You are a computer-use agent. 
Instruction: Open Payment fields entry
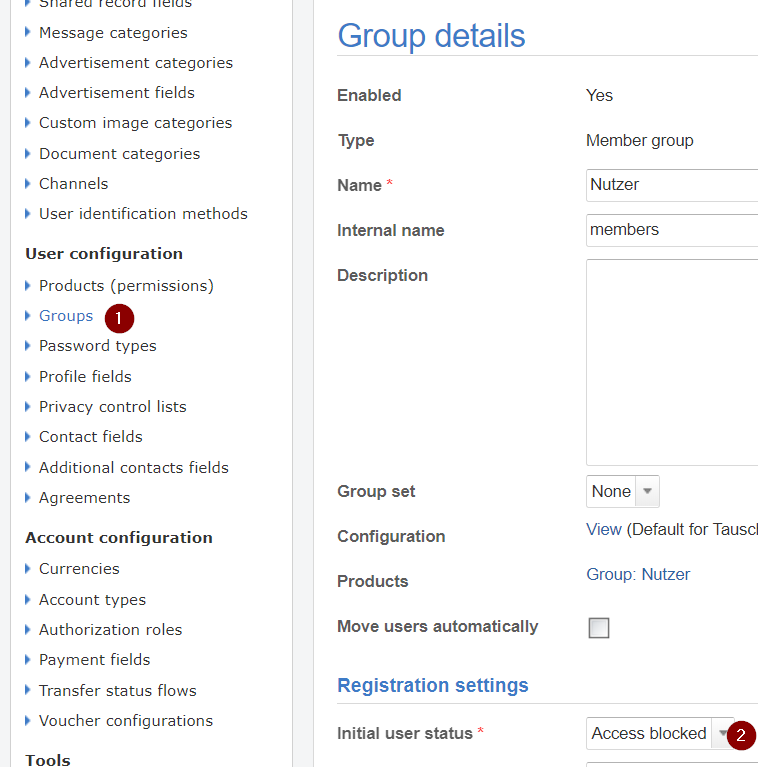(94, 660)
